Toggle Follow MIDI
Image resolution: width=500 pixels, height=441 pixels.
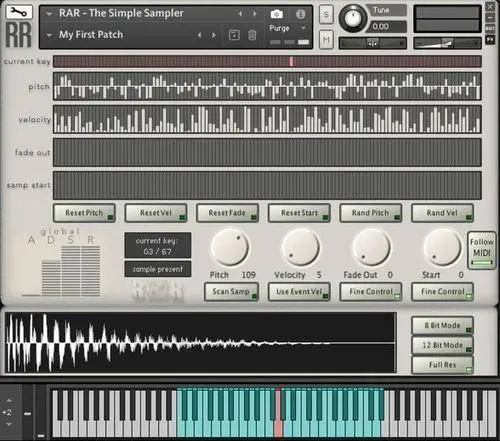[482, 250]
